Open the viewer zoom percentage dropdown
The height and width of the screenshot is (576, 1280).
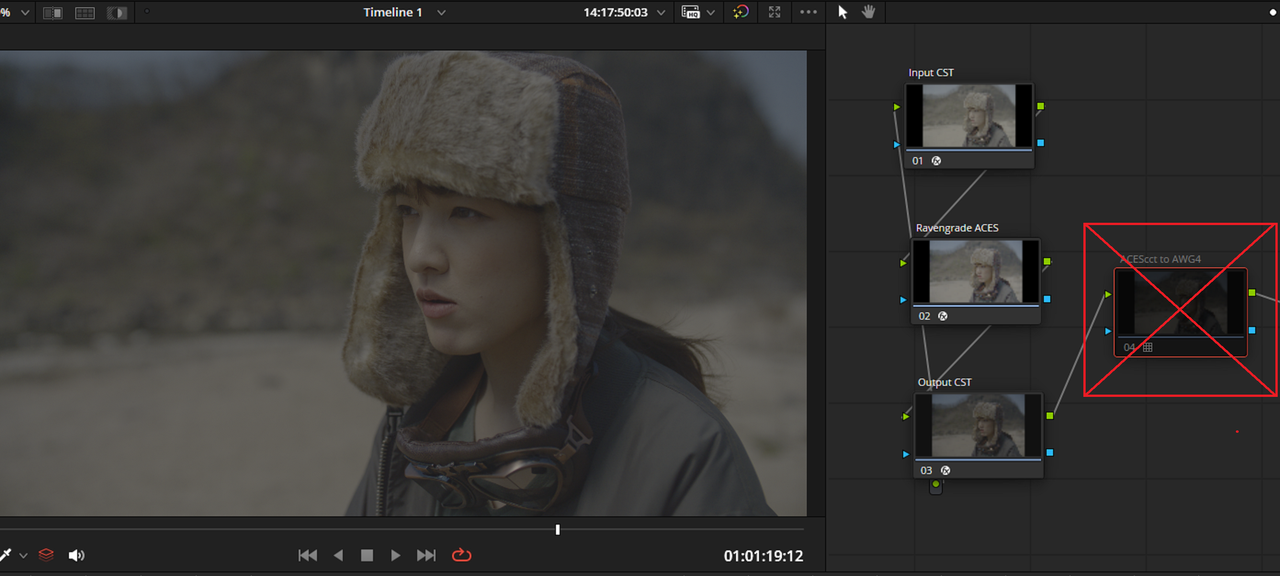(25, 13)
